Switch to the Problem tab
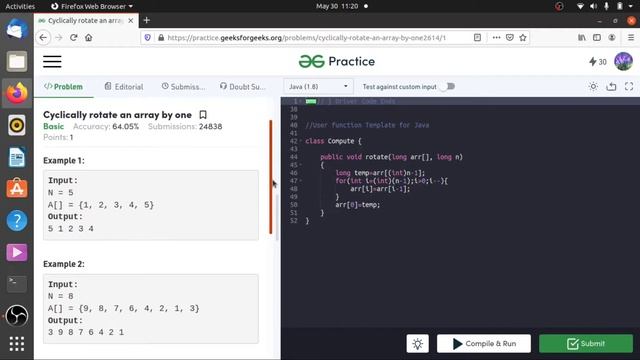 click(63, 87)
